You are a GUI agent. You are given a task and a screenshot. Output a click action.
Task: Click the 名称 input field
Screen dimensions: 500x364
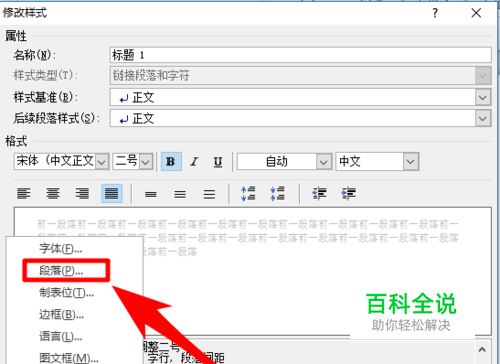point(301,55)
